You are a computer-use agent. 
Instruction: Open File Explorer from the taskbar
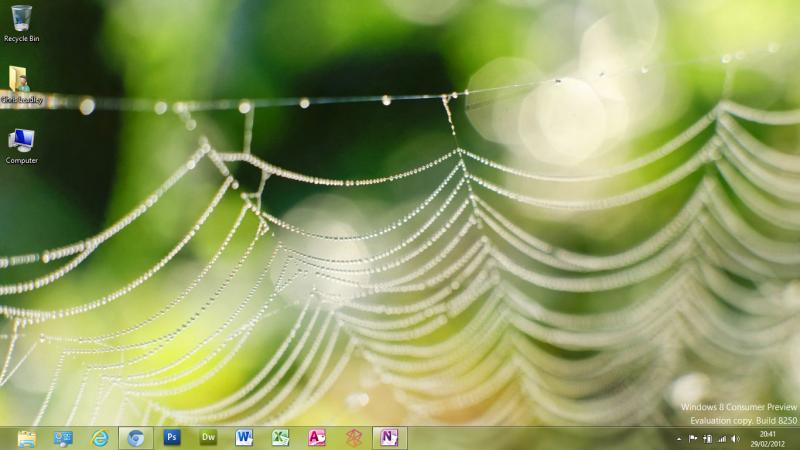tap(27, 438)
